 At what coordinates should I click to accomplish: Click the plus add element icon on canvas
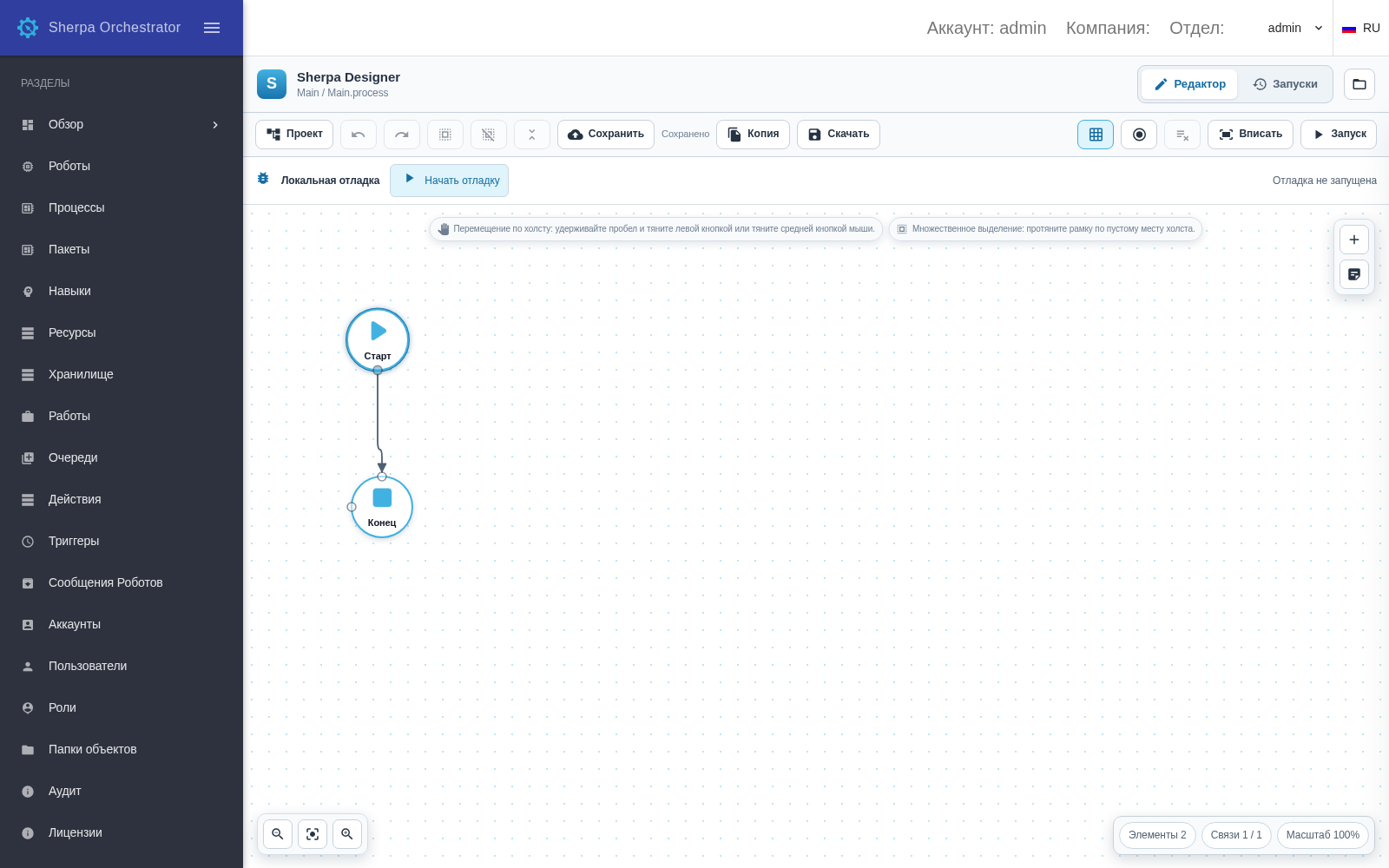(x=1354, y=240)
